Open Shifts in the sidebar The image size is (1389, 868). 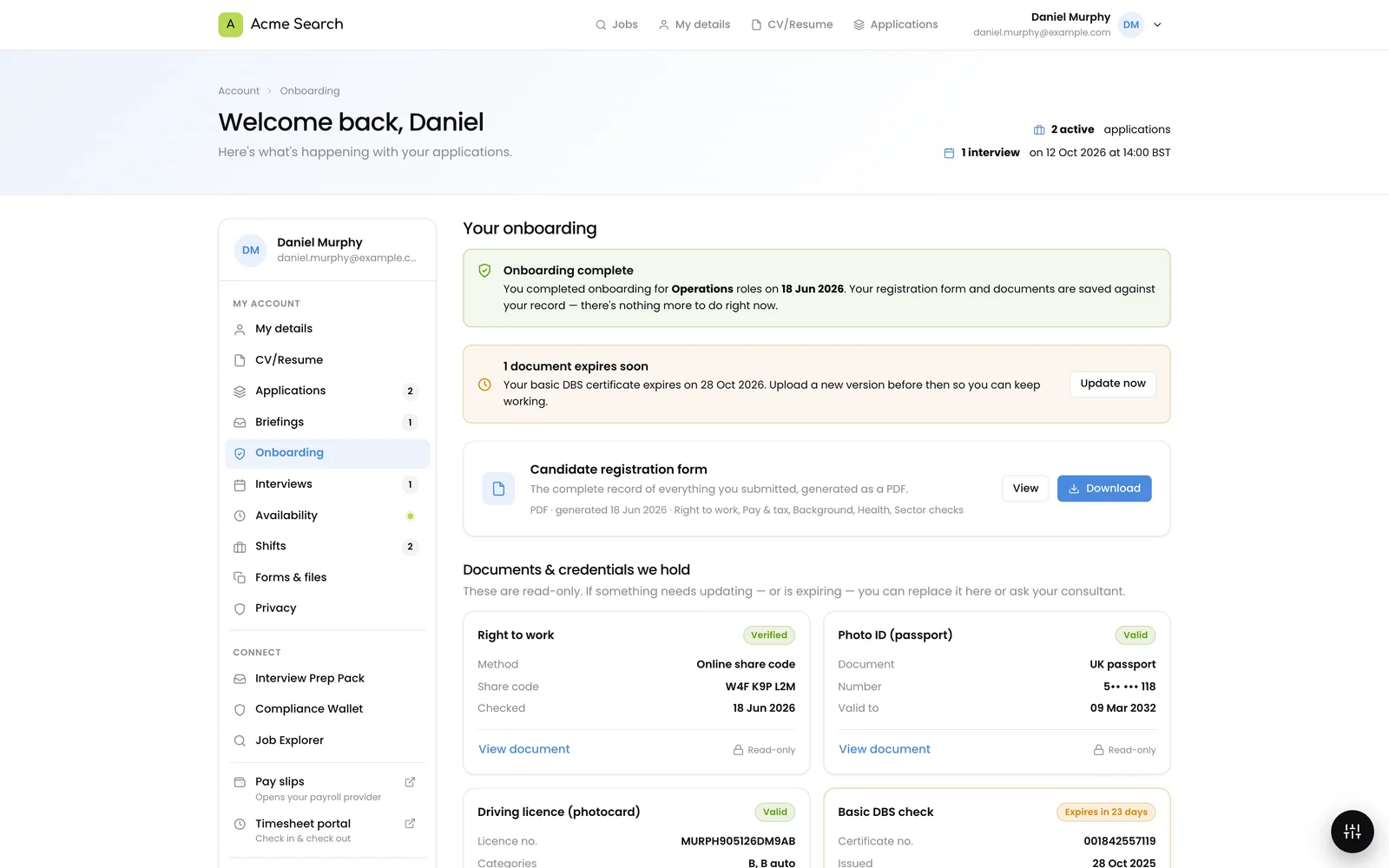(327, 546)
